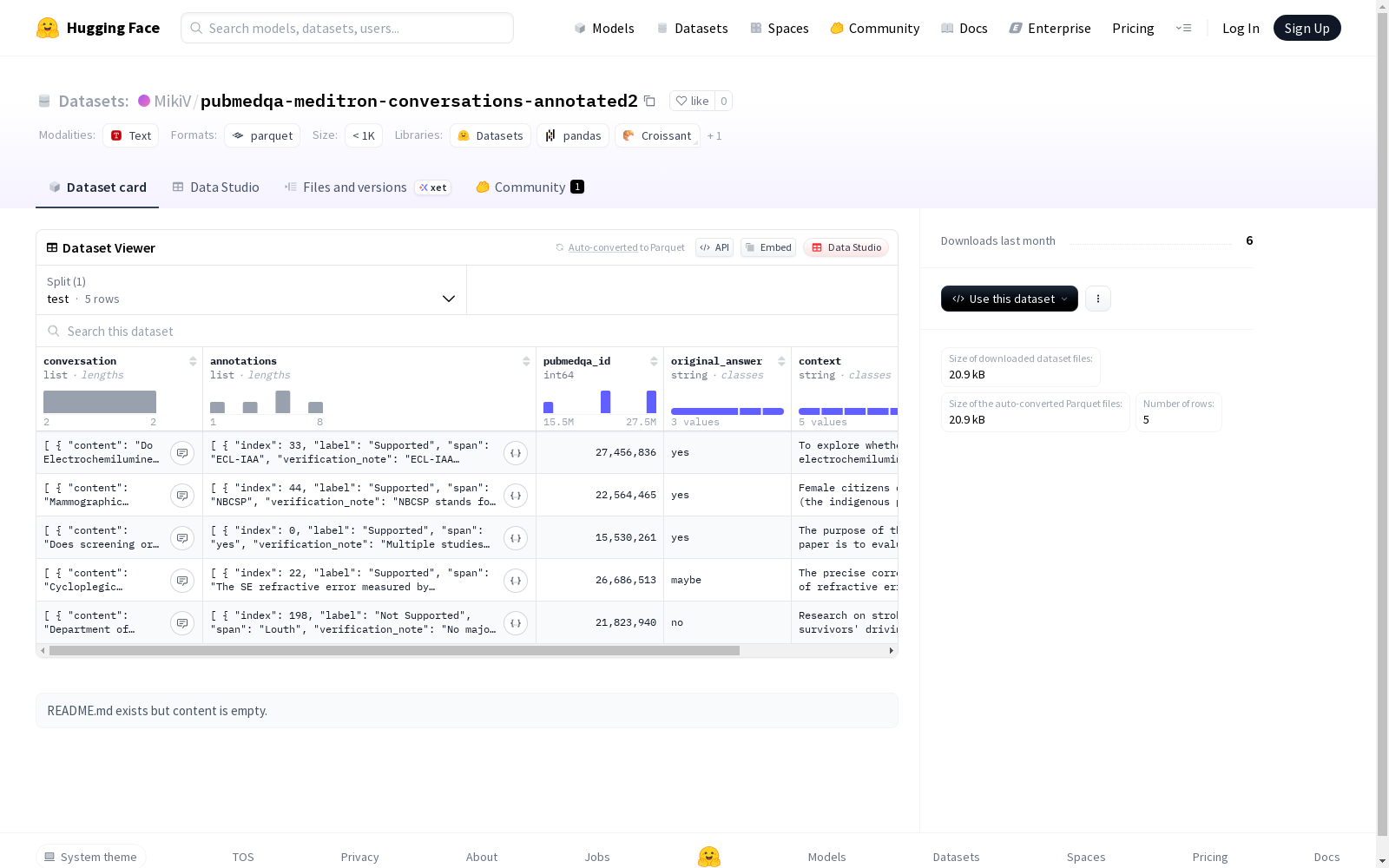
Task: Click the annotations lengths histogram
Action: 267,402
